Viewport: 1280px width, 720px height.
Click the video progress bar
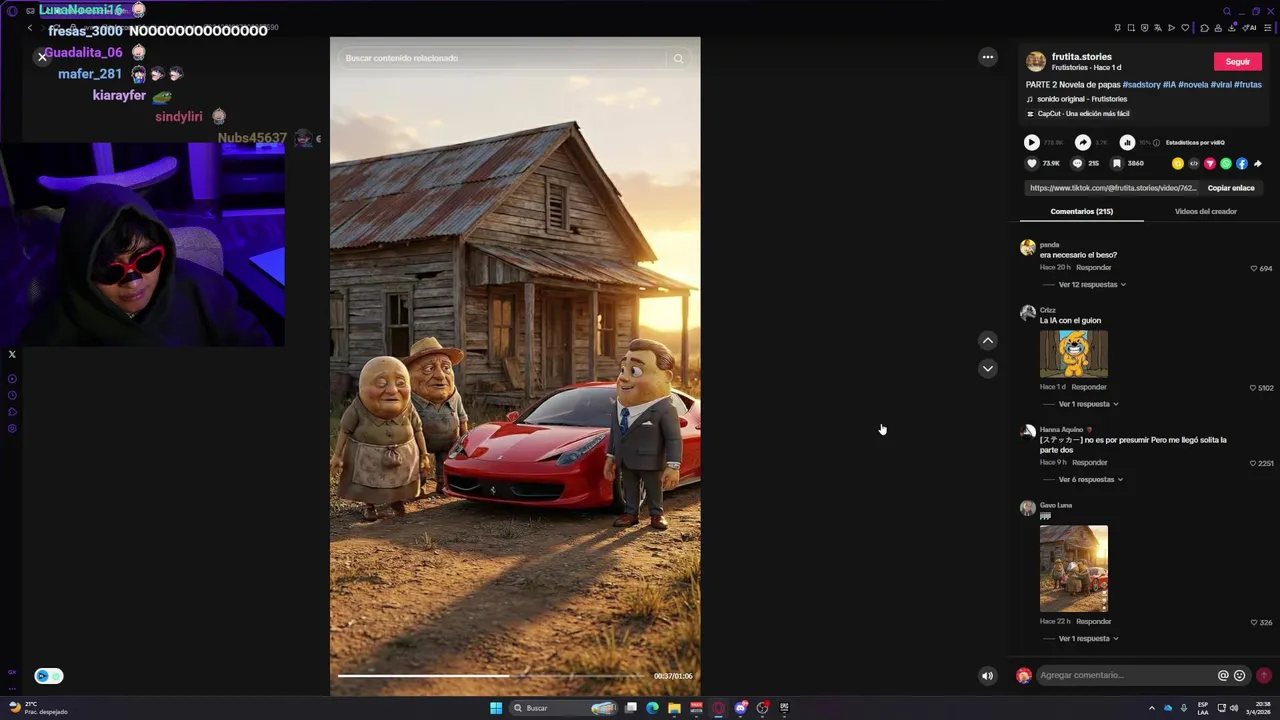[493, 676]
